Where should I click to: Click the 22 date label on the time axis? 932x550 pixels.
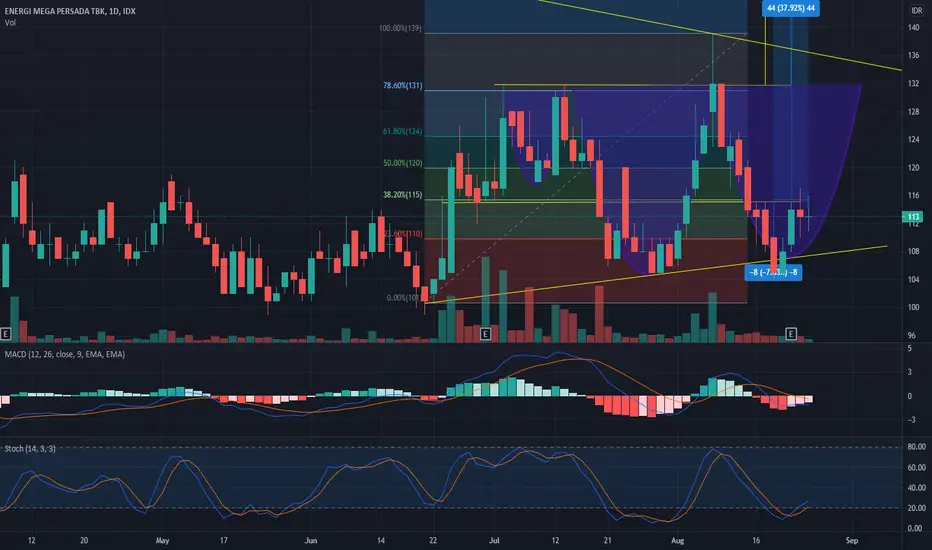[433, 541]
